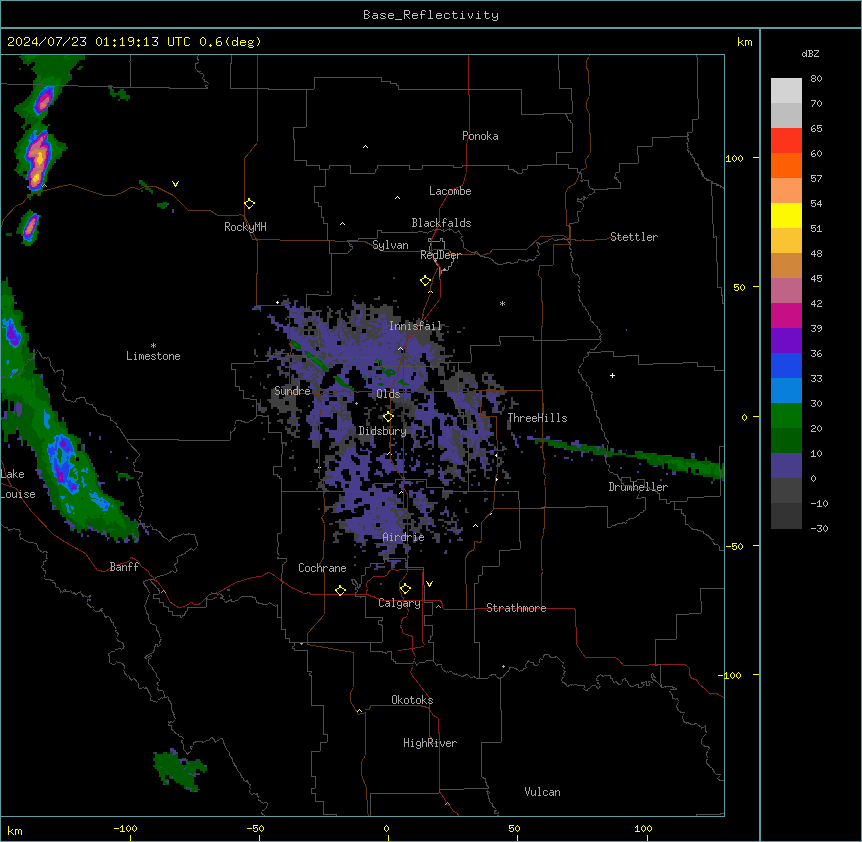This screenshot has width=862, height=842.
Task: Click the -30 value in dBZ legend
Action: point(819,528)
